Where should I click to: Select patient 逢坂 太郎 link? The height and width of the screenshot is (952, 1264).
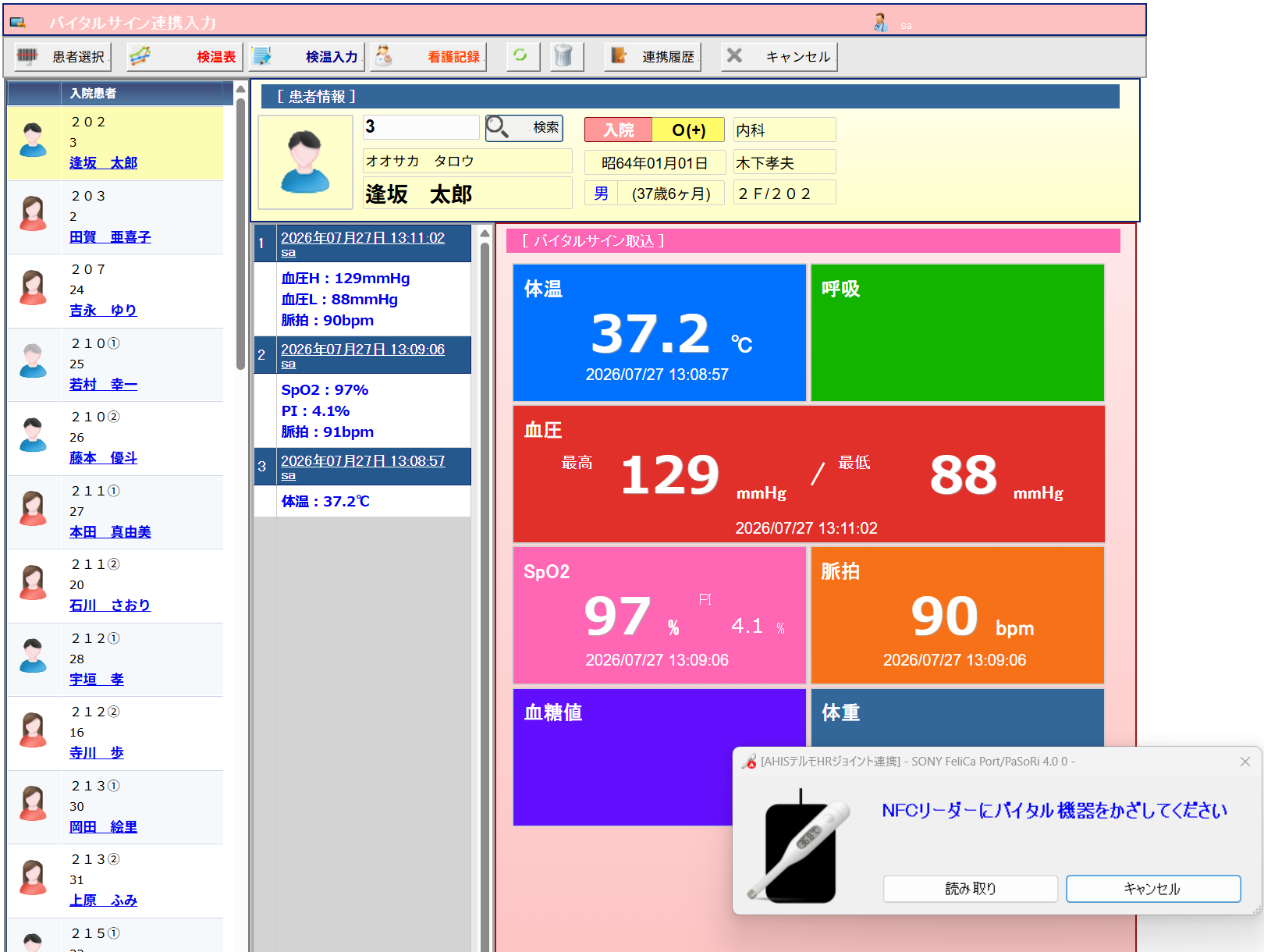pos(103,162)
